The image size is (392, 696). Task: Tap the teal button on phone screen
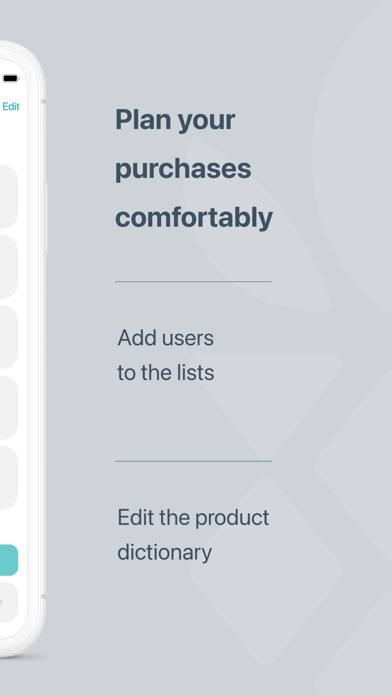9,560
